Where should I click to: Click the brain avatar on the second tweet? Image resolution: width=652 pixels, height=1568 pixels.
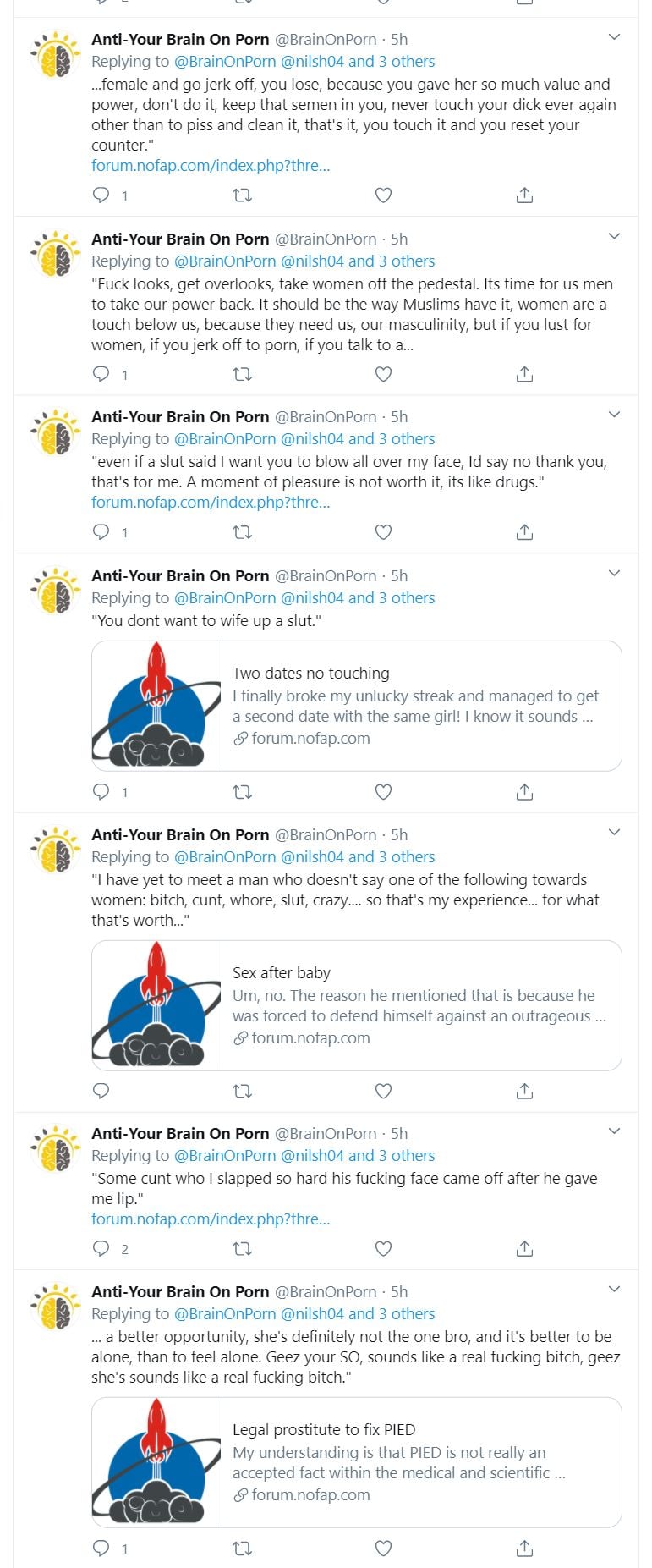pyautogui.click(x=55, y=254)
